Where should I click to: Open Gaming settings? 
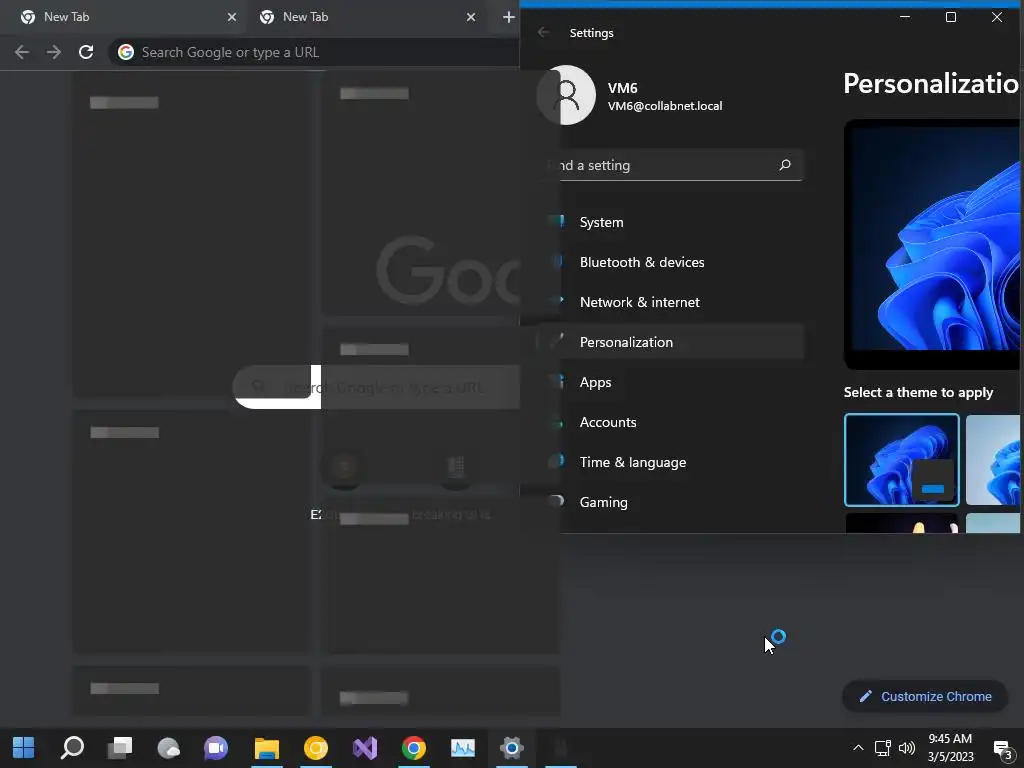point(670,502)
